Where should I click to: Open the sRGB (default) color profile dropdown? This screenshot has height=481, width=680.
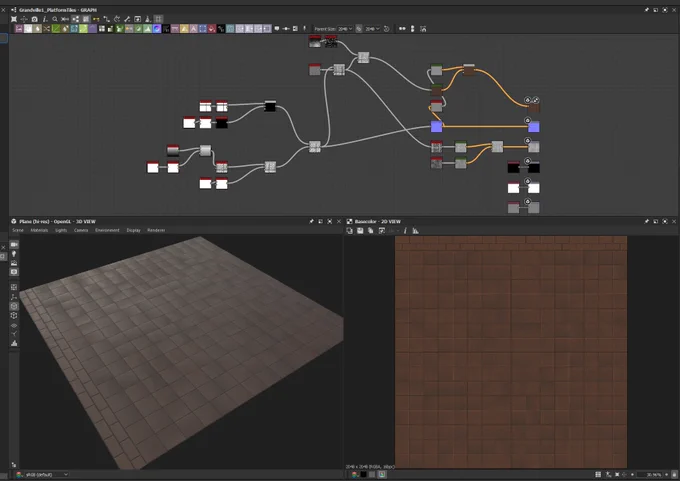tap(42, 474)
